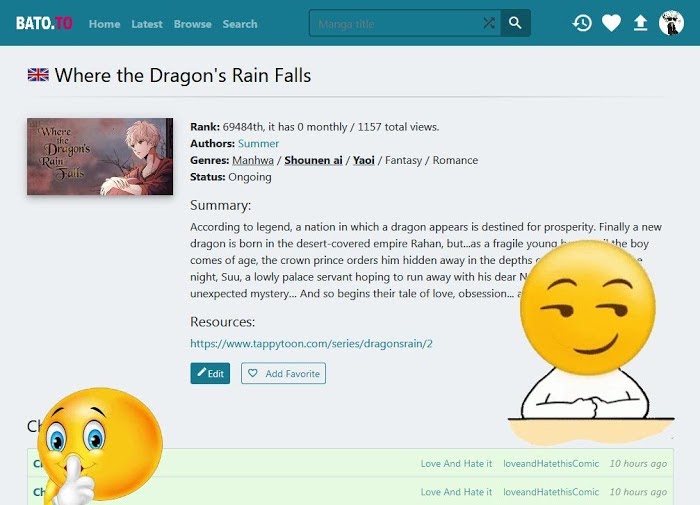Open the reading history clock icon

pyautogui.click(x=582, y=23)
